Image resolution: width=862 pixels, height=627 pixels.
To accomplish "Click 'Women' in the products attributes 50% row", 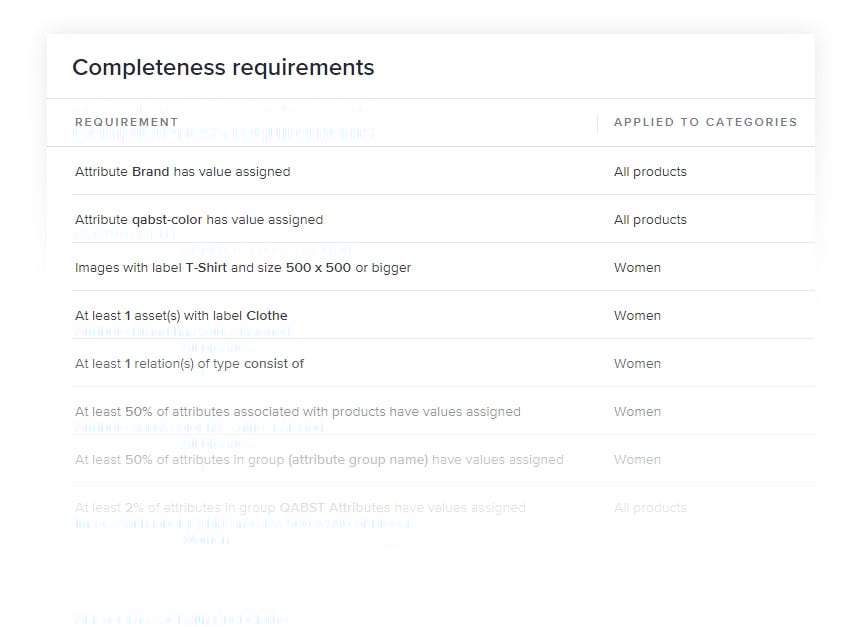I will click(x=637, y=412).
